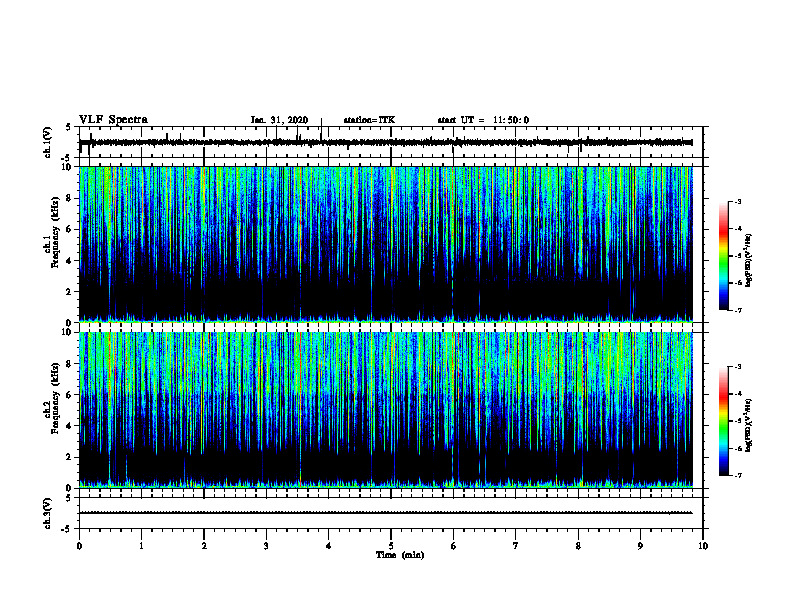Click the time axis tick label "10"
Viewport: 792px width, 612px height.
point(703,546)
